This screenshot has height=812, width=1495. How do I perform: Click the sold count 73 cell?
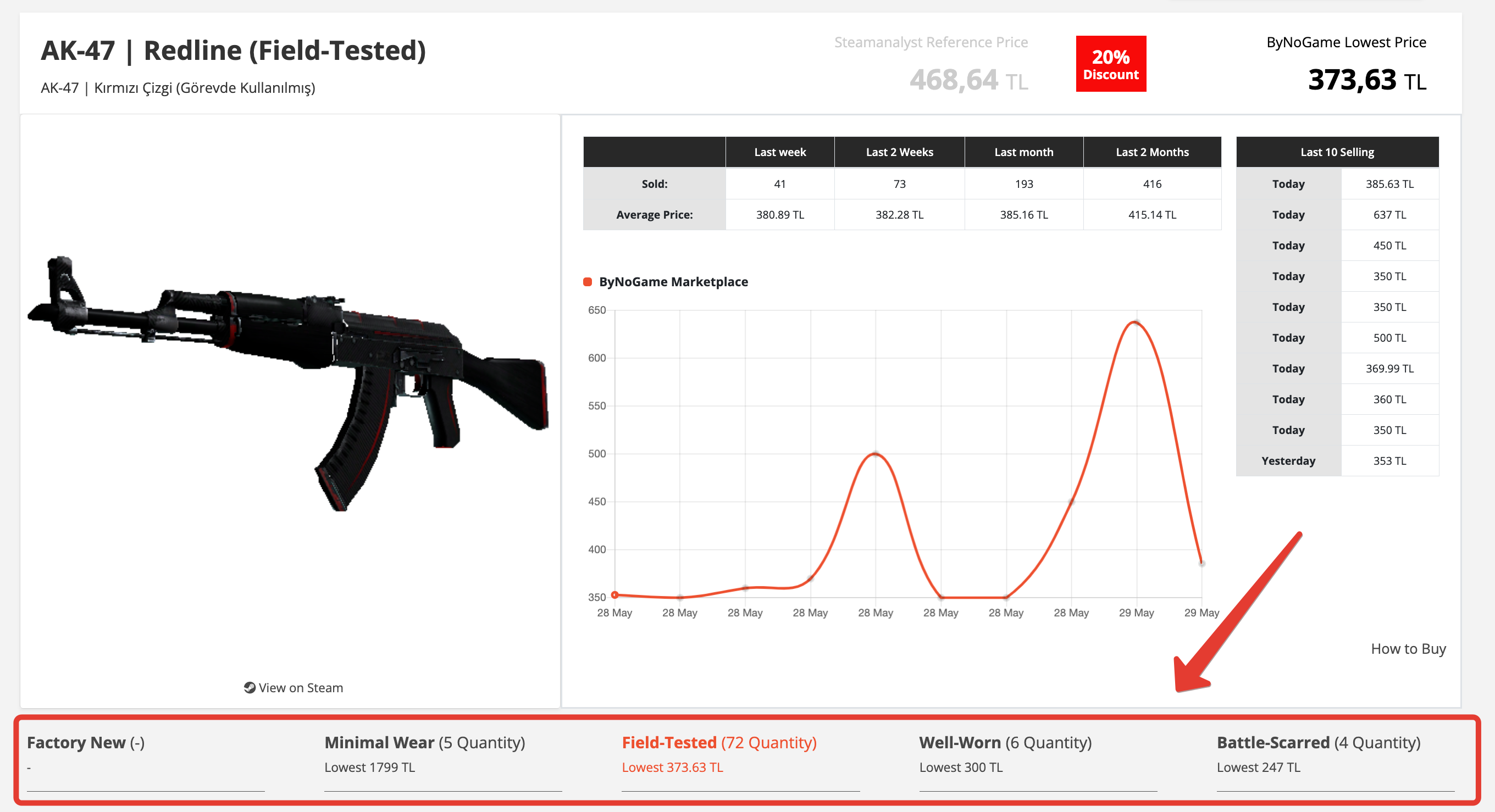[x=900, y=184]
